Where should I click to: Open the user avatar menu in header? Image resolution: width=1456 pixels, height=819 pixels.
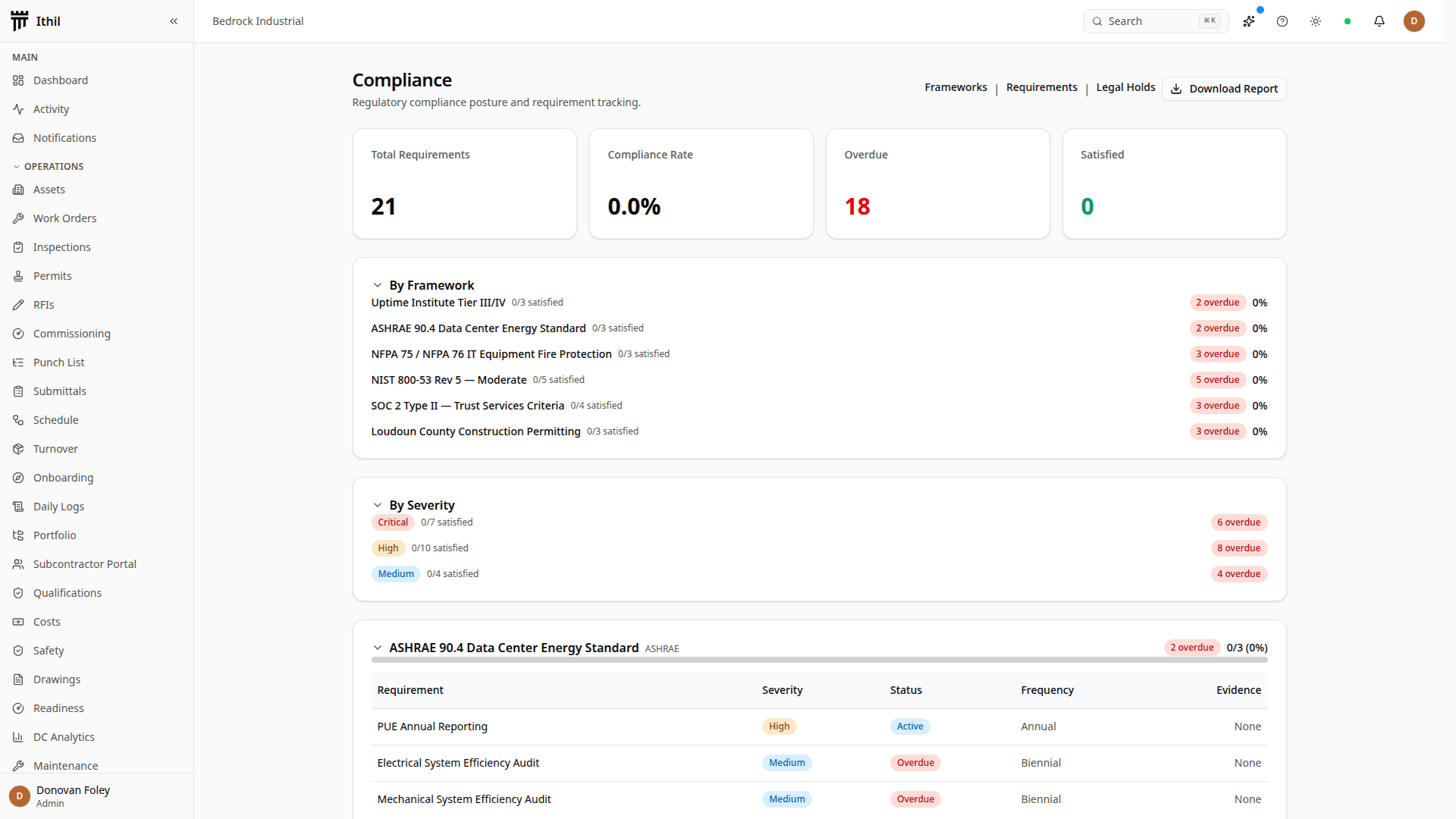pyautogui.click(x=1414, y=21)
